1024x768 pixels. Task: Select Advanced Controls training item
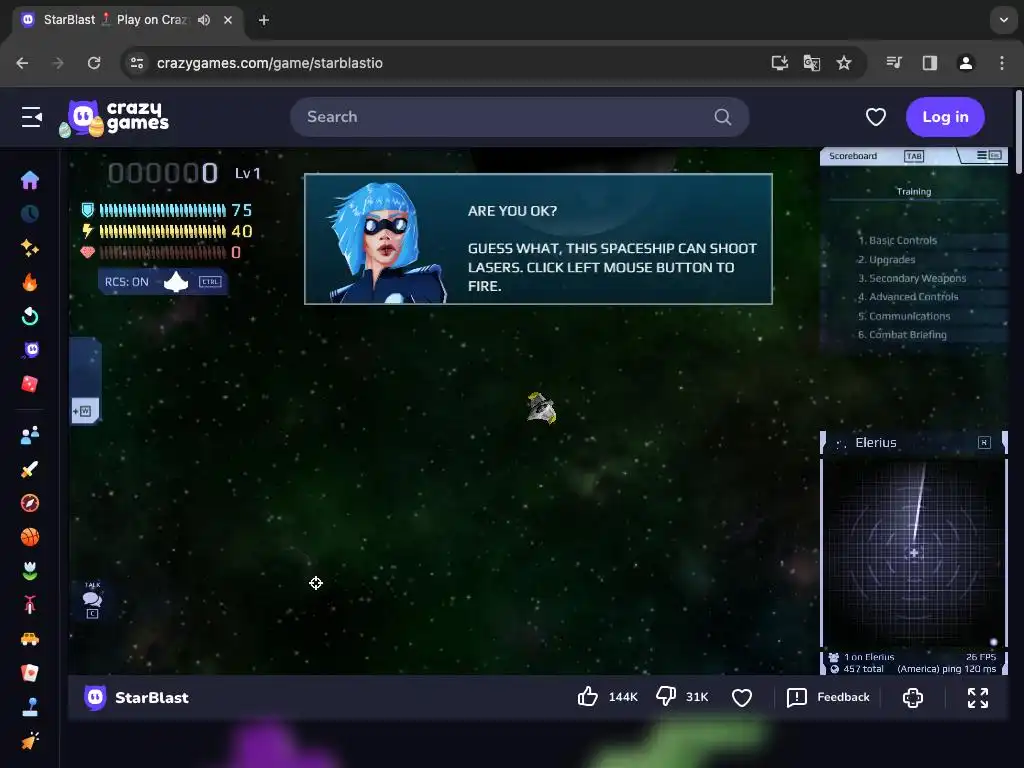click(x=908, y=296)
